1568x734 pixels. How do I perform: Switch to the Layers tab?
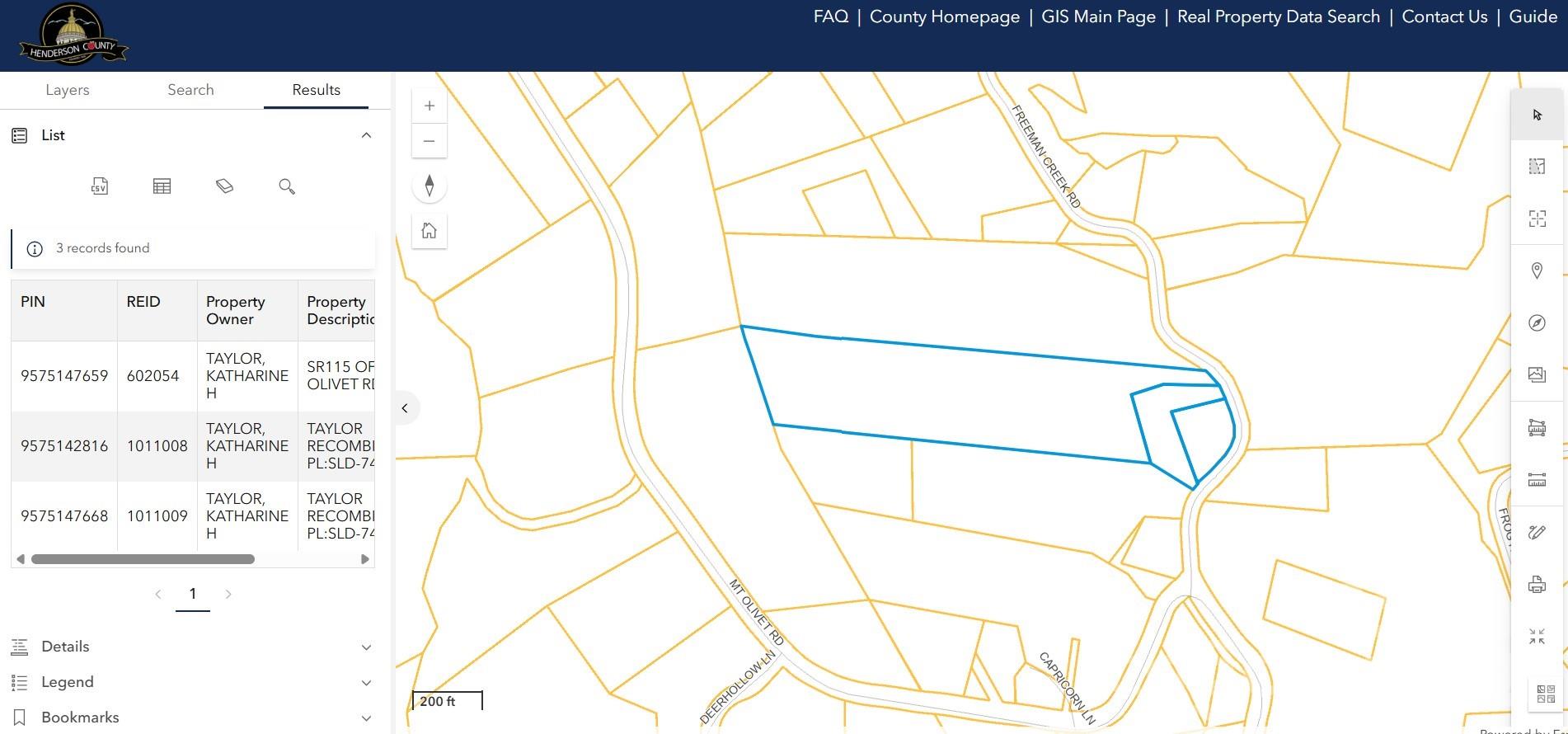pyautogui.click(x=68, y=90)
